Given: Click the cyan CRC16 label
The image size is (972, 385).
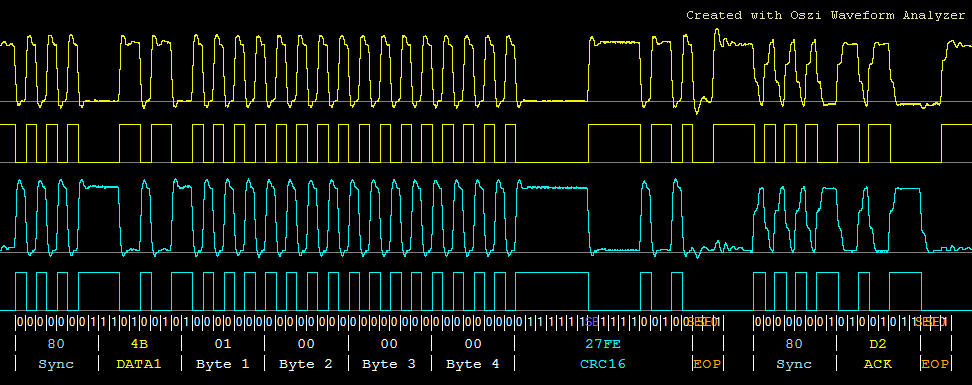Looking at the screenshot, I should click(x=603, y=364).
